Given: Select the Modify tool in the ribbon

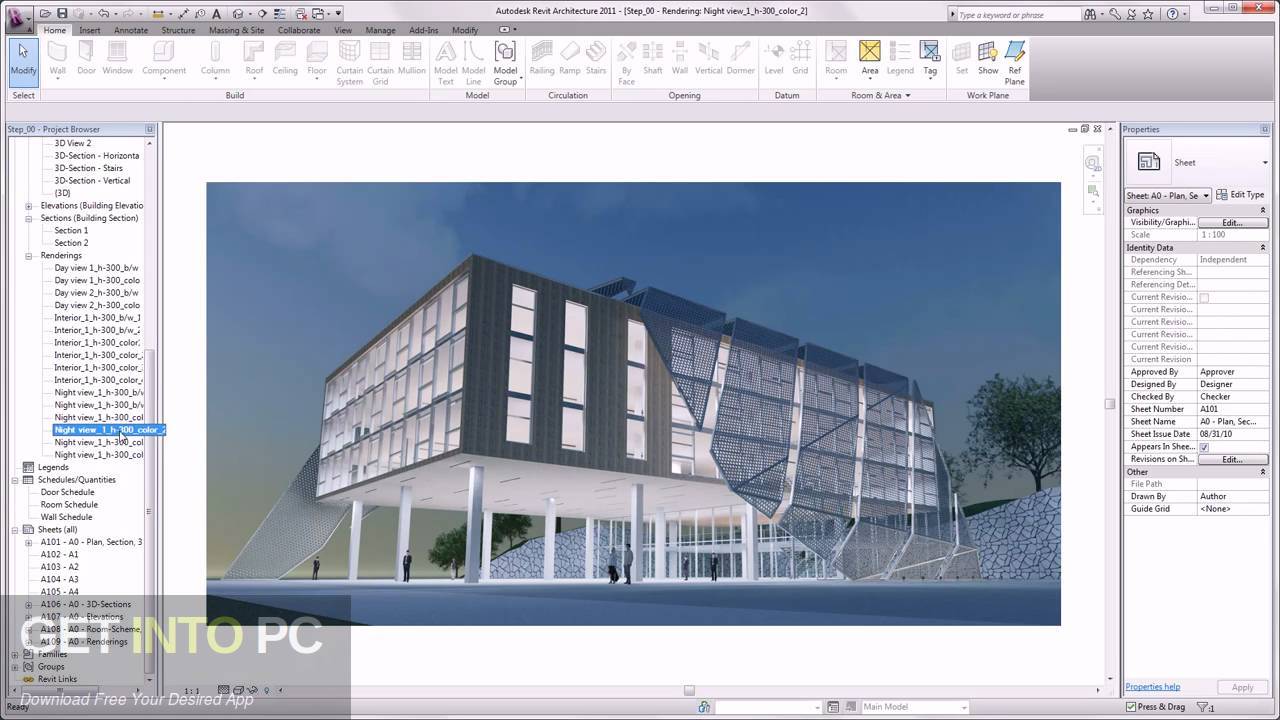Looking at the screenshot, I should click(x=23, y=59).
